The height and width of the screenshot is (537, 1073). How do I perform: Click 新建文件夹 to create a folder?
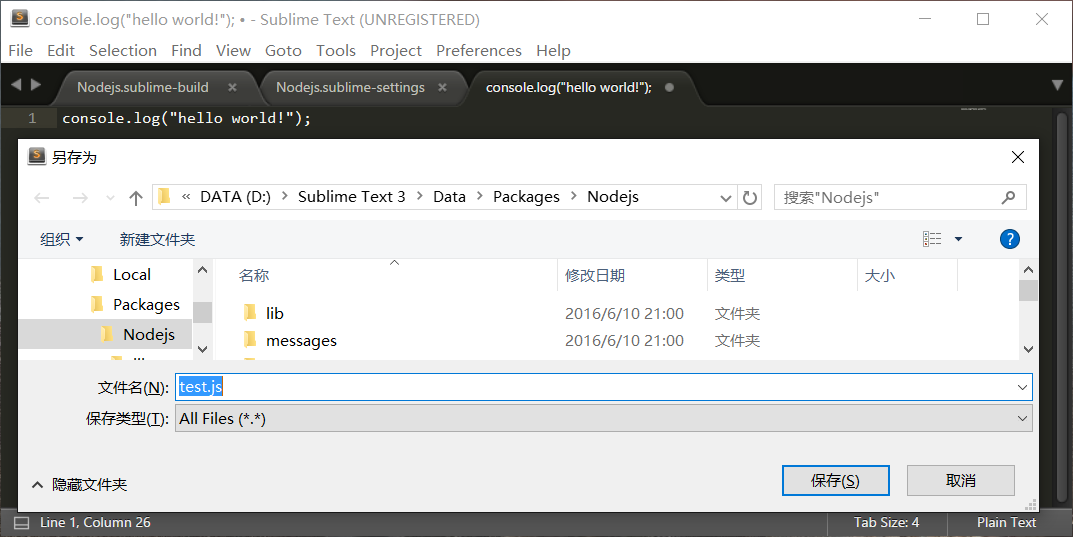point(157,239)
